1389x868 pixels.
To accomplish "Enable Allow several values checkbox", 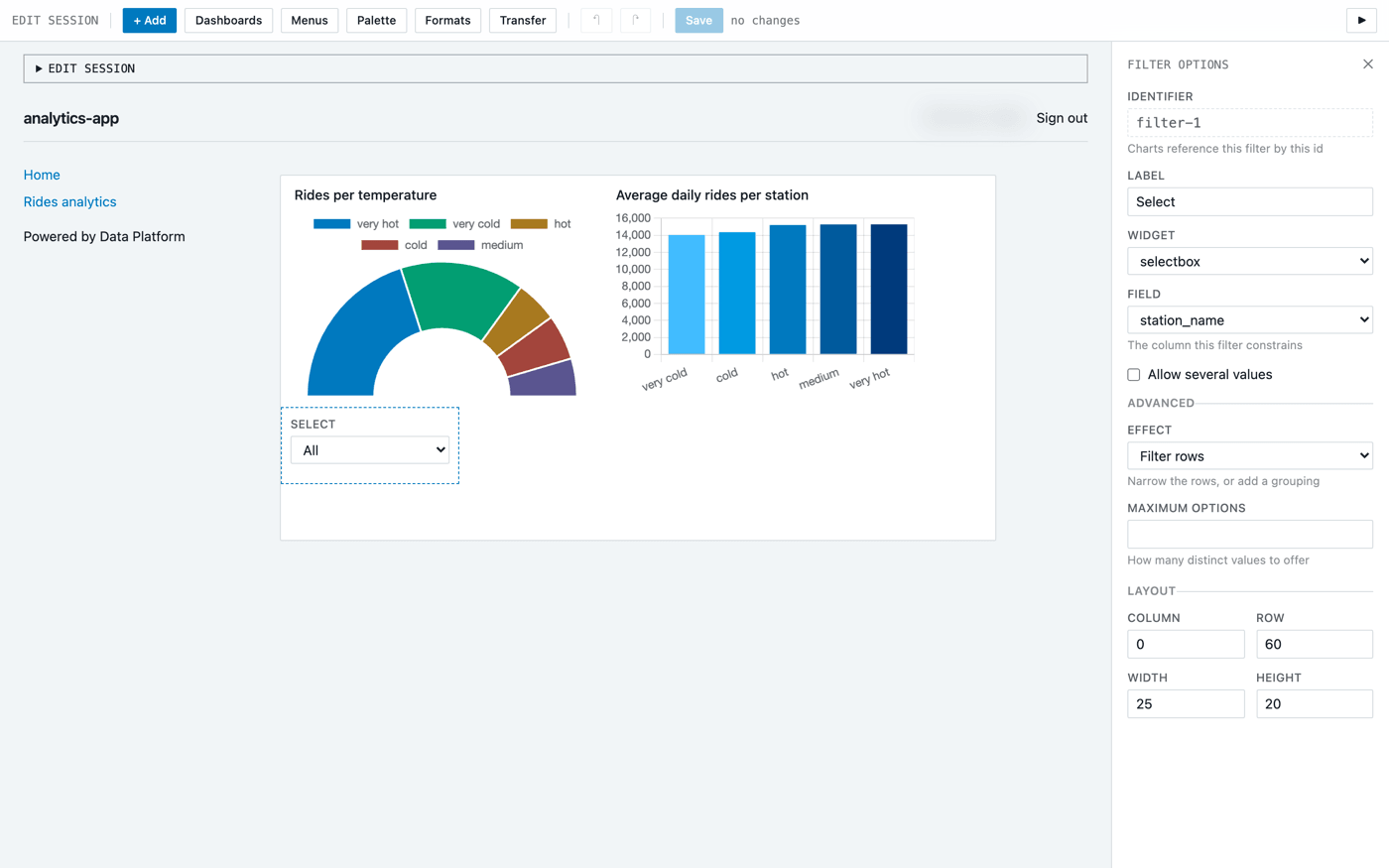I will tap(1134, 375).
